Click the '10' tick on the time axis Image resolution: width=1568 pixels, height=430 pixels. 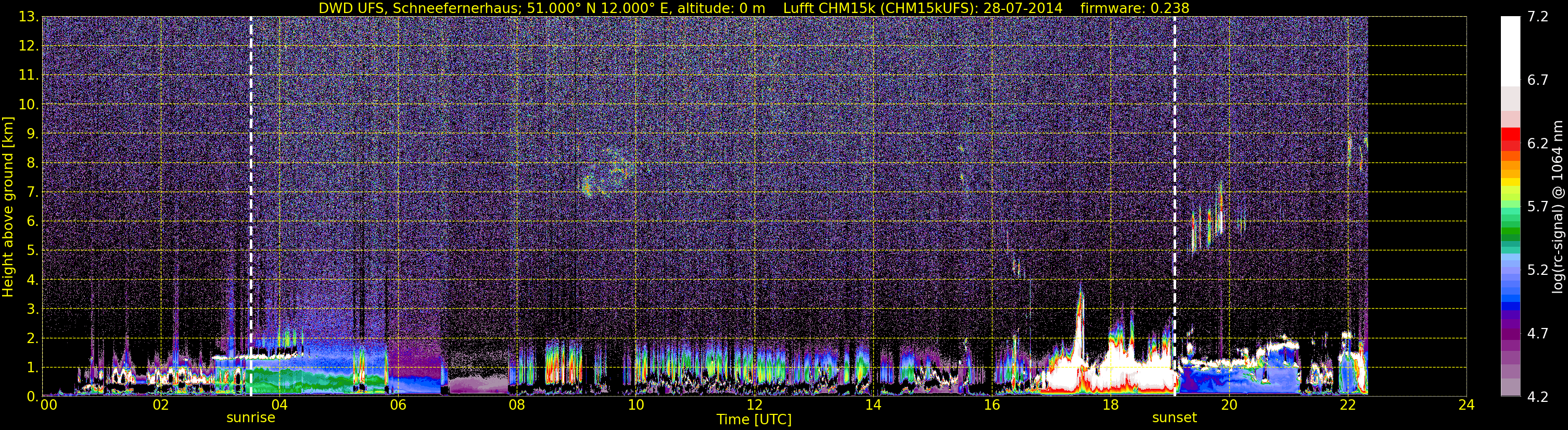[635, 405]
